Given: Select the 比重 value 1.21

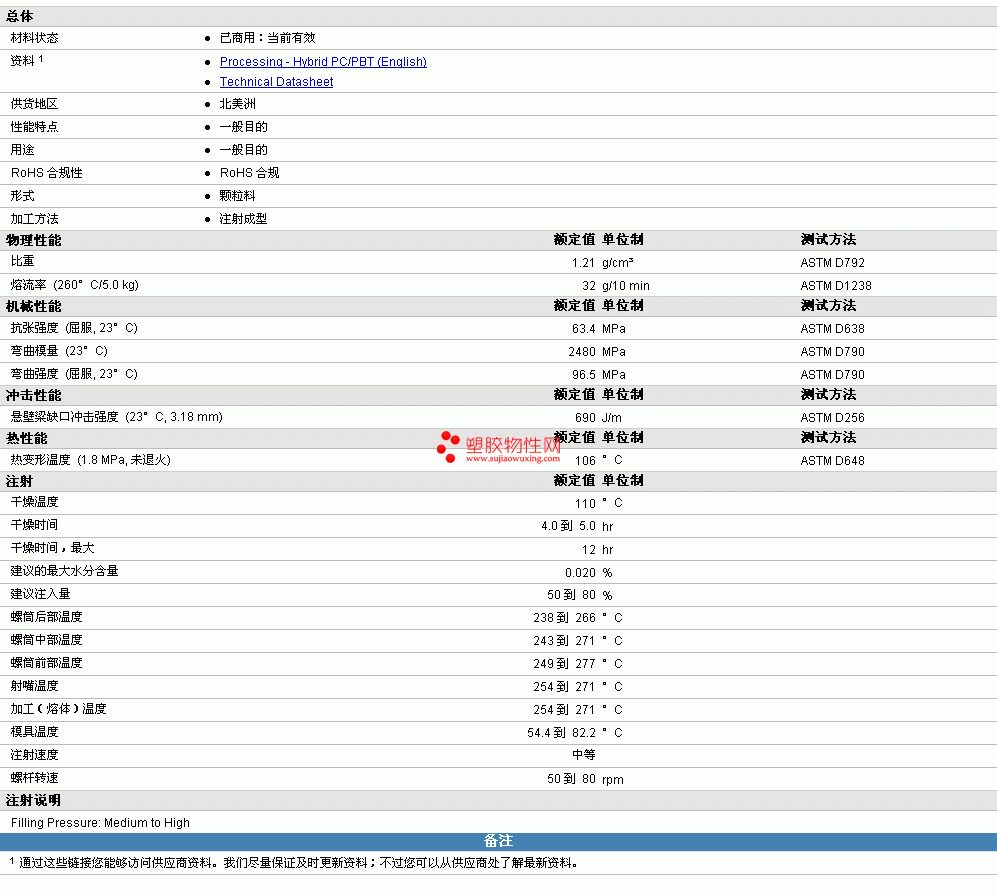Looking at the screenshot, I should (583, 263).
